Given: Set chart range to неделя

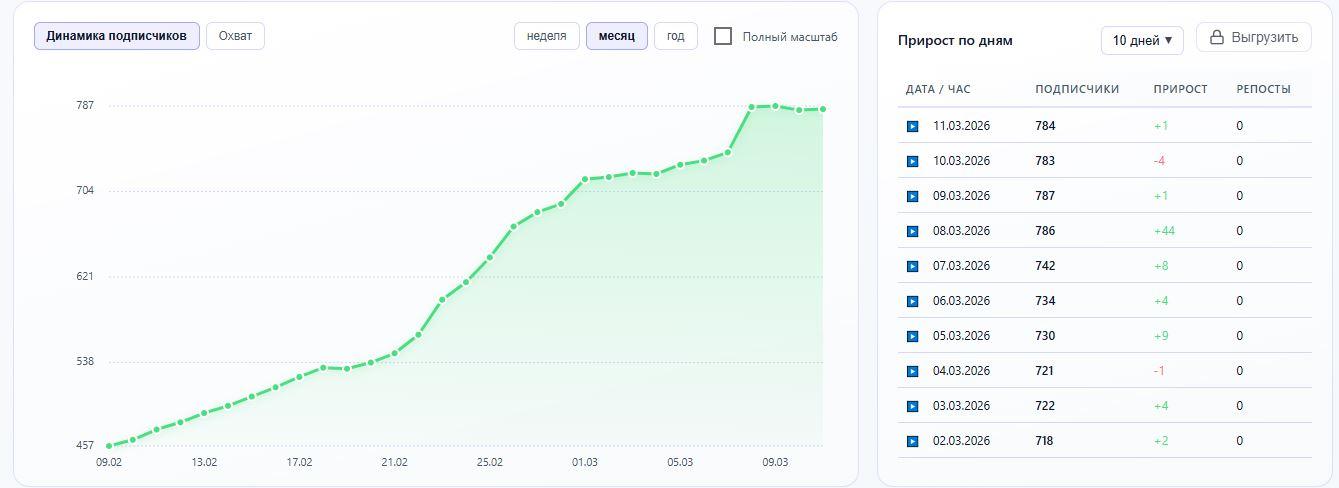Looking at the screenshot, I should click(546, 36).
